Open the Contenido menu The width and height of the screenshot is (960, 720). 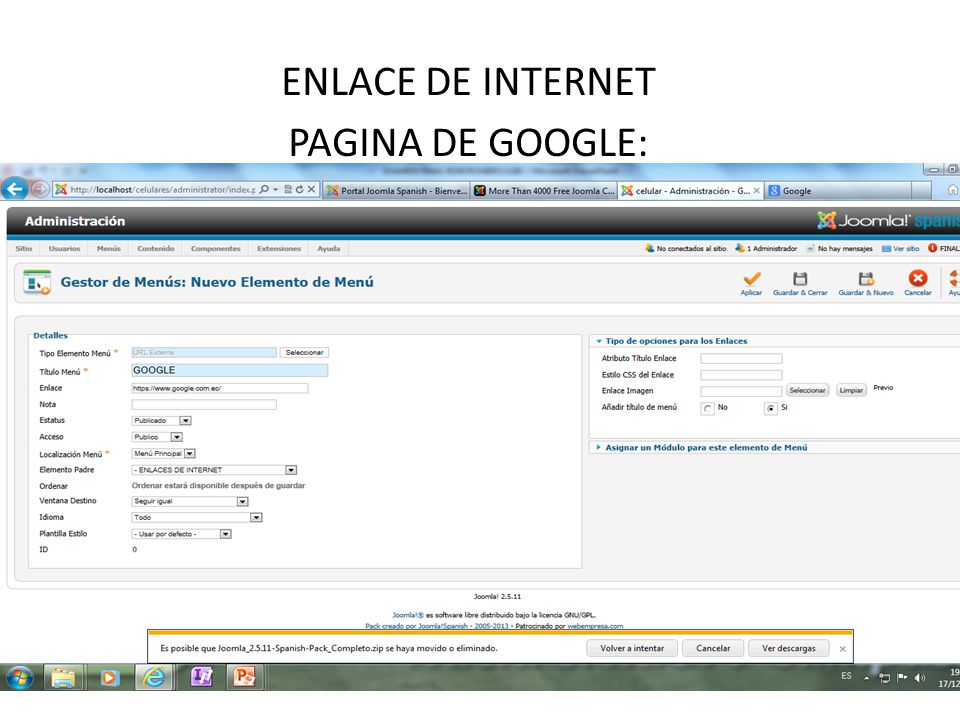[x=156, y=249]
